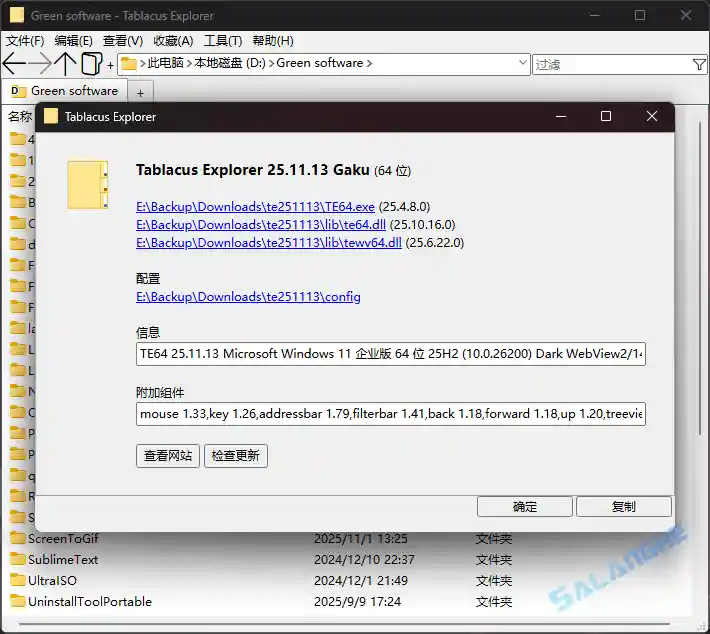710x634 pixels.
Task: Click the ScreenToGif folder icon
Action: (18, 538)
